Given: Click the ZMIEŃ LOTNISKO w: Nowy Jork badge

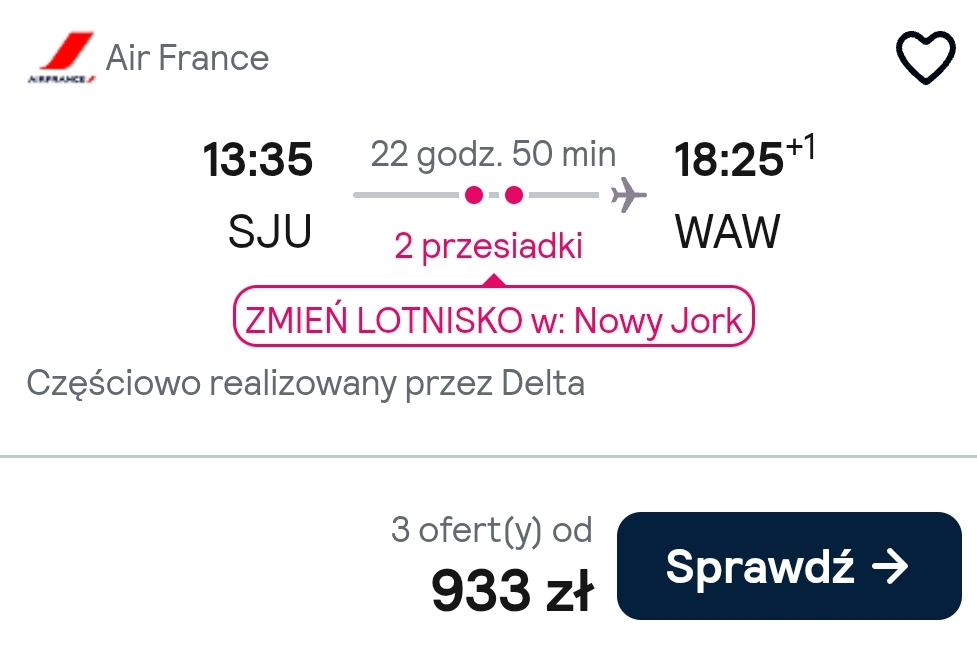Looking at the screenshot, I should click(x=493, y=316).
